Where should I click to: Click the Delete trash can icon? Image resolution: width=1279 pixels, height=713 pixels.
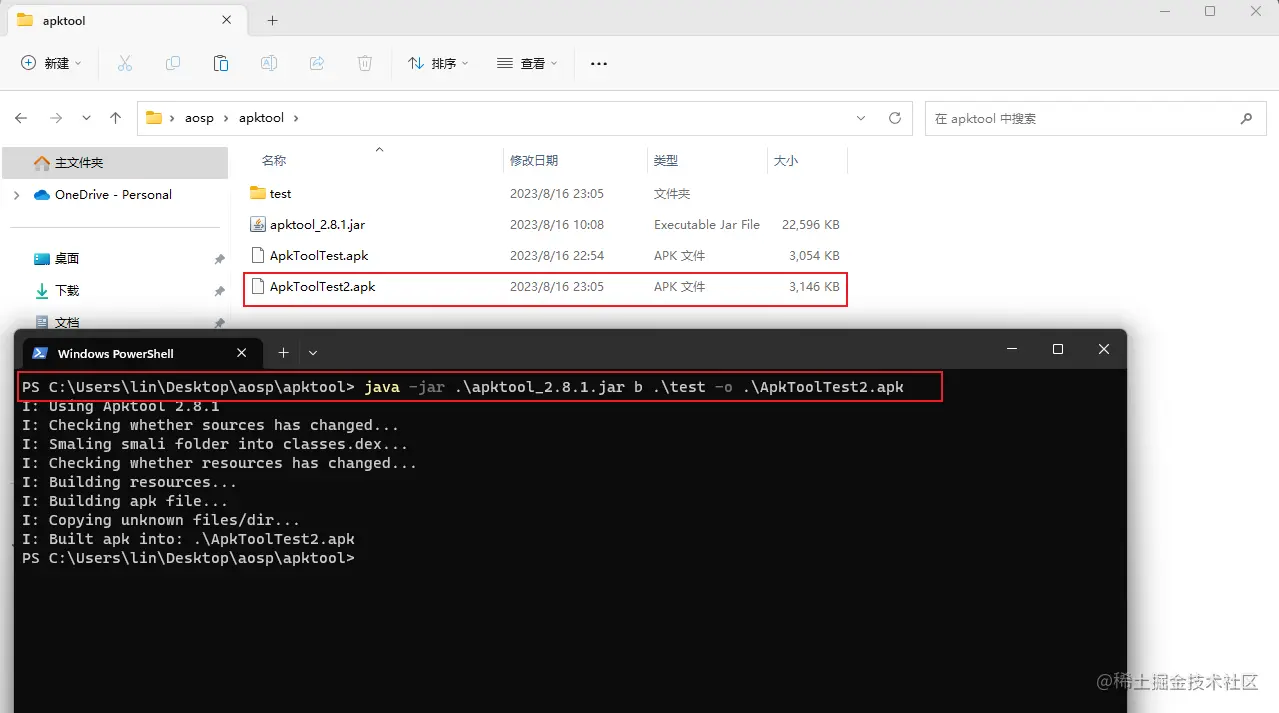pyautogui.click(x=365, y=63)
